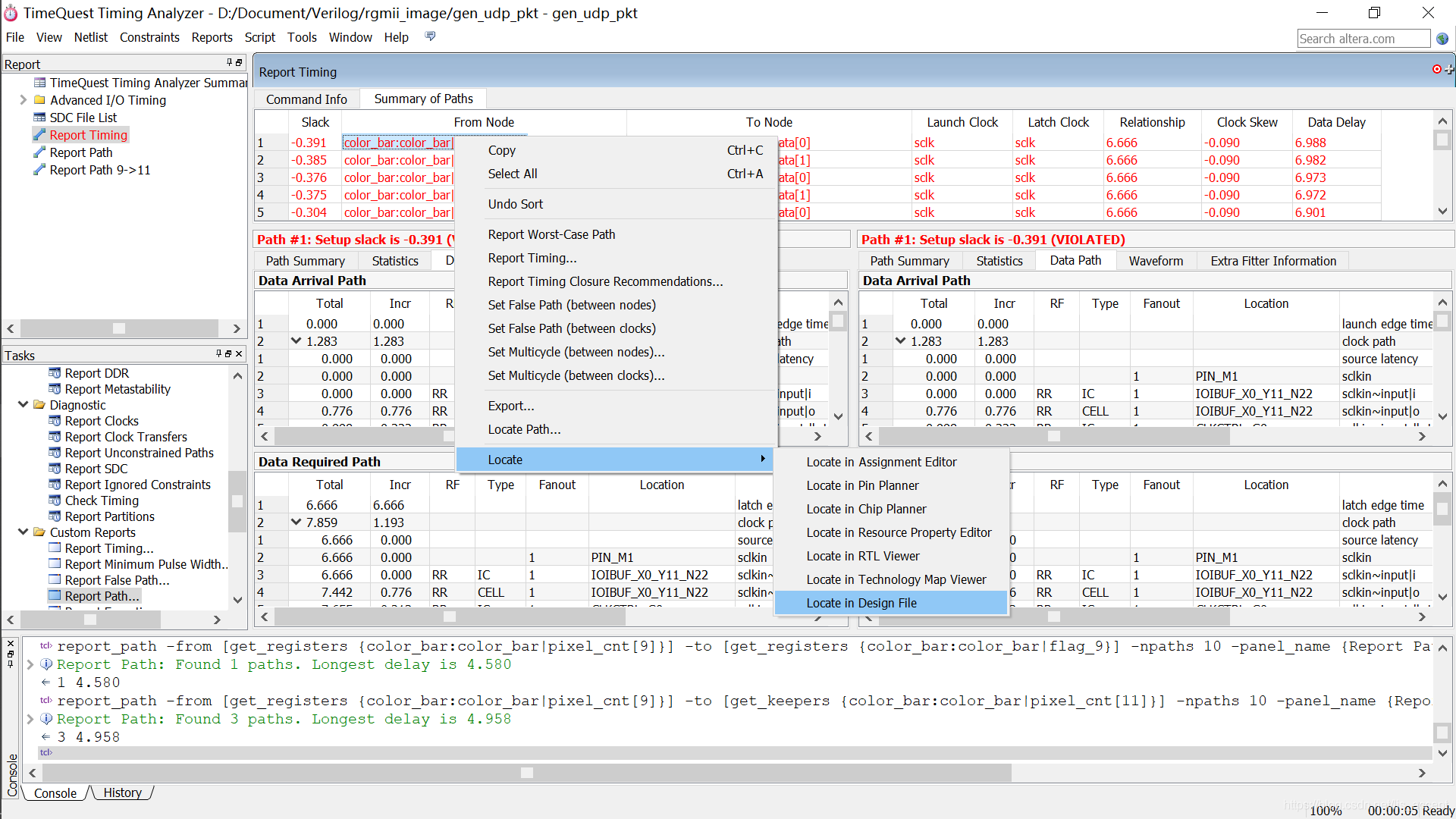
Task: Click the Search altera.com field
Action: 1363,39
